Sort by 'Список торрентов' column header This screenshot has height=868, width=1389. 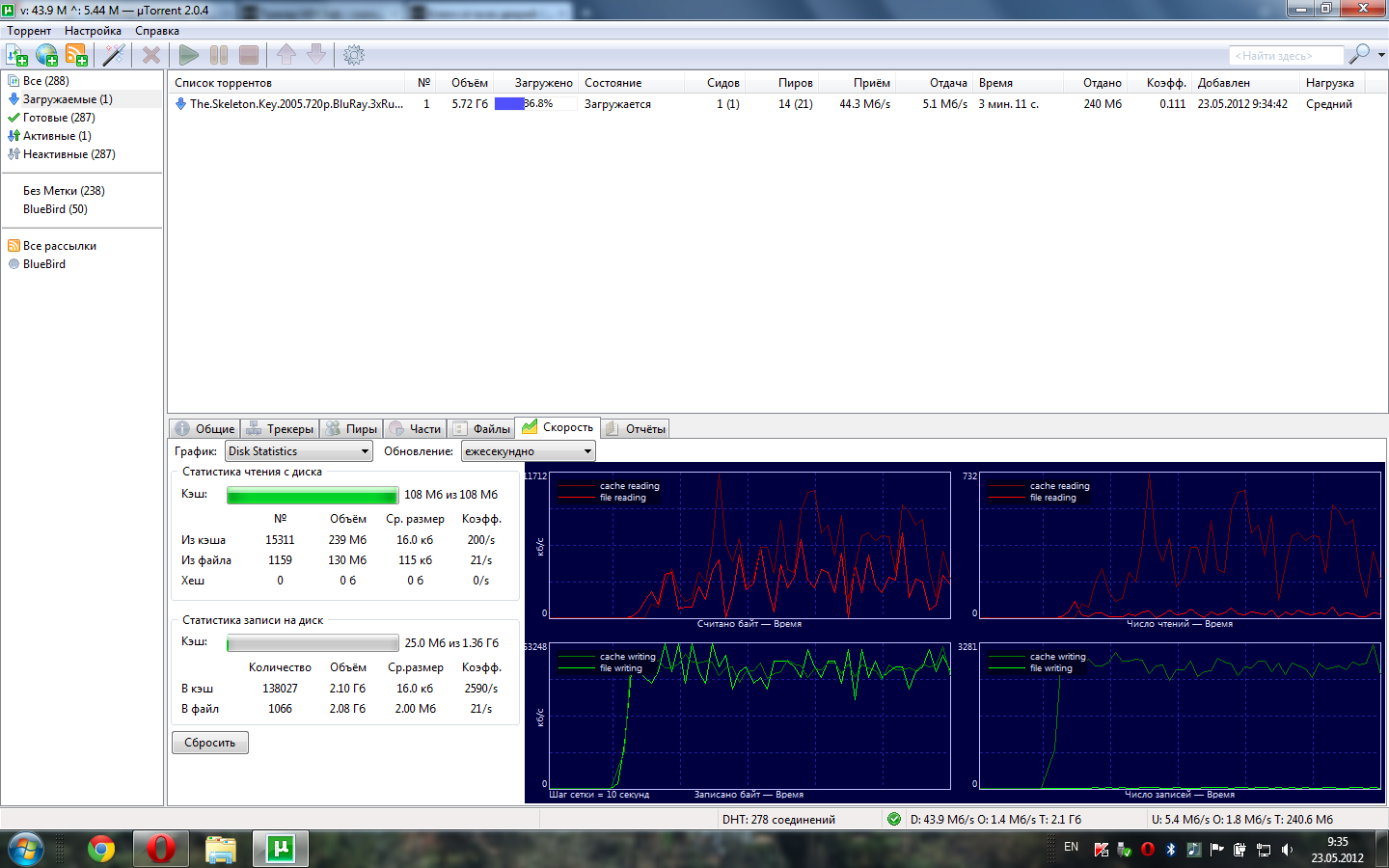(223, 83)
